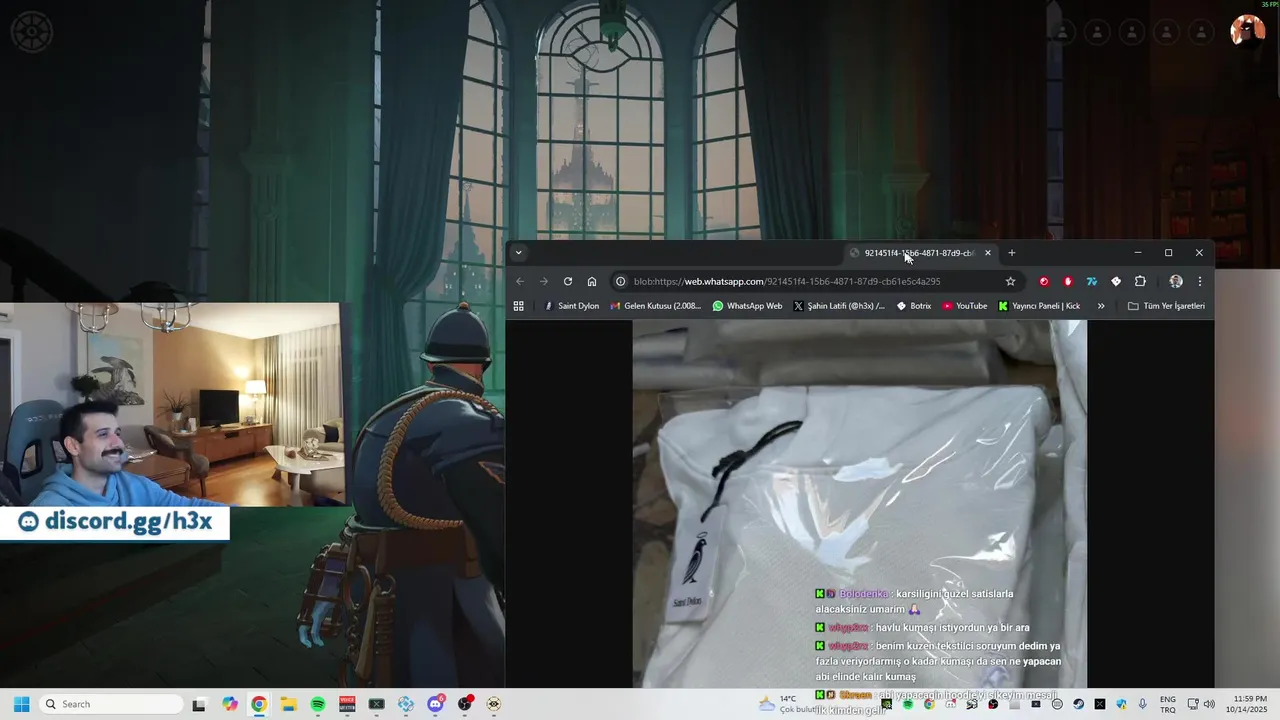Image resolution: width=1280 pixels, height=720 pixels.
Task: Open the Saint Dylon bookmark
Action: click(572, 306)
